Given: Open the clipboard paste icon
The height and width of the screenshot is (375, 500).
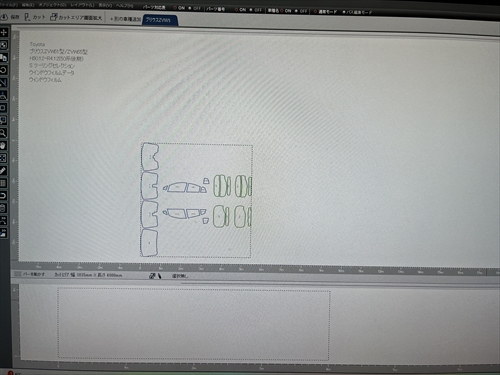Looking at the screenshot, I should (x=3, y=208).
